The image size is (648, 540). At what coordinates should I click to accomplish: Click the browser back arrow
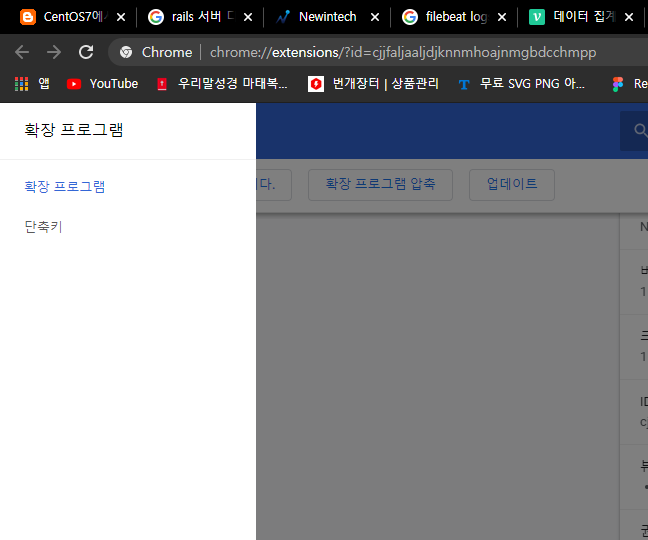pyautogui.click(x=22, y=52)
